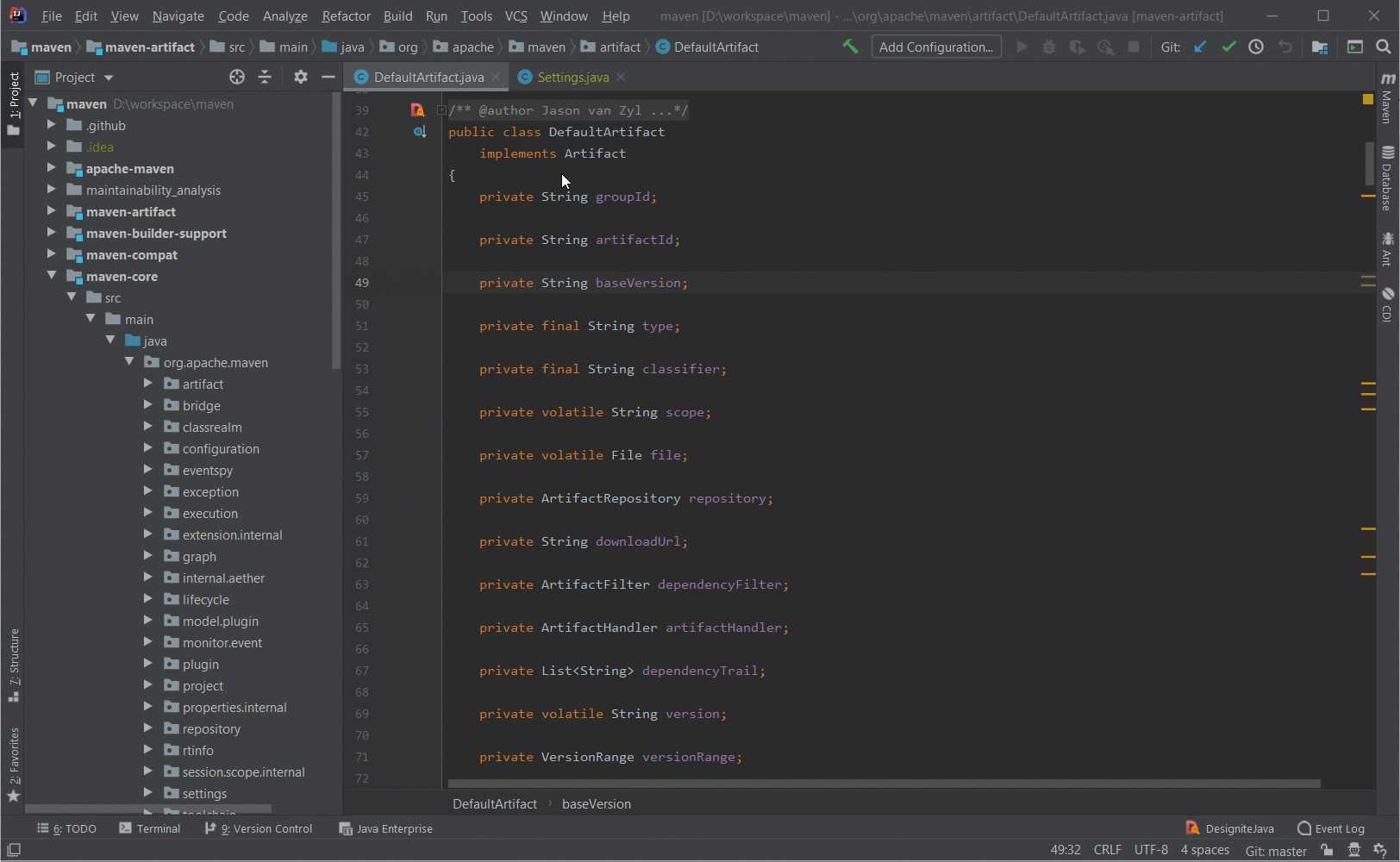This screenshot has width=1400, height=862.
Task: Click the Git: master branch widget
Action: (1276, 850)
